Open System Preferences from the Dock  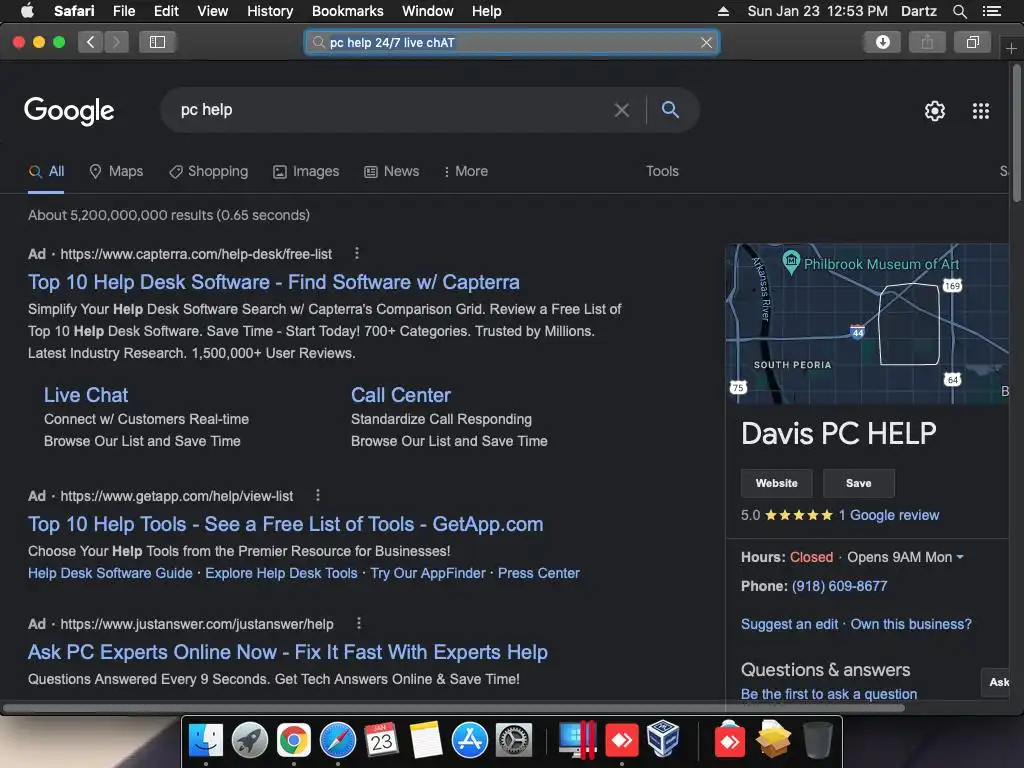pyautogui.click(x=514, y=740)
